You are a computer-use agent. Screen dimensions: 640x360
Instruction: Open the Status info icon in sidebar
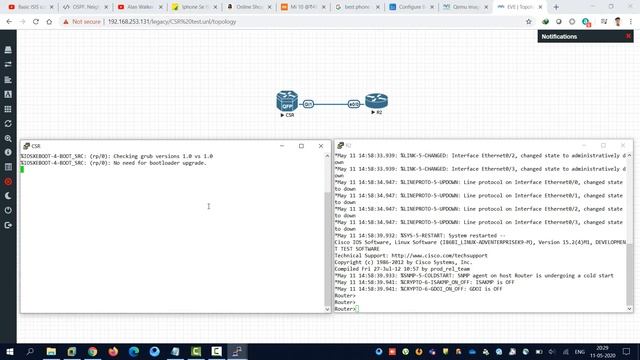[x=8, y=152]
